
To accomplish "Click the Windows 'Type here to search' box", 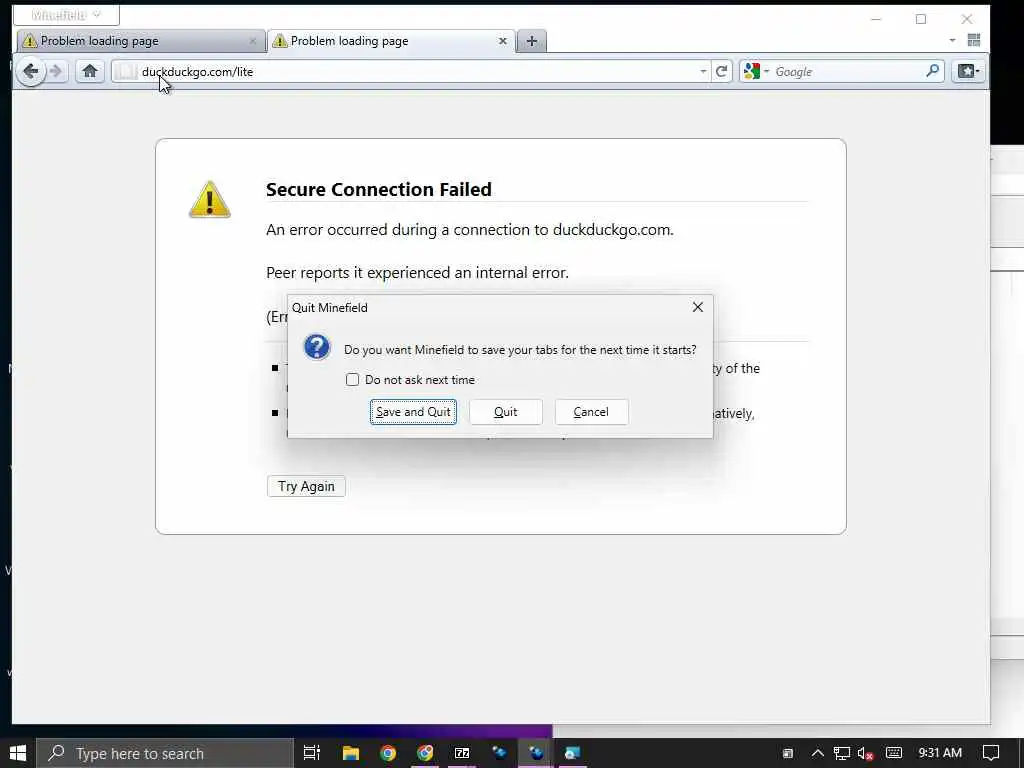I will point(165,754).
